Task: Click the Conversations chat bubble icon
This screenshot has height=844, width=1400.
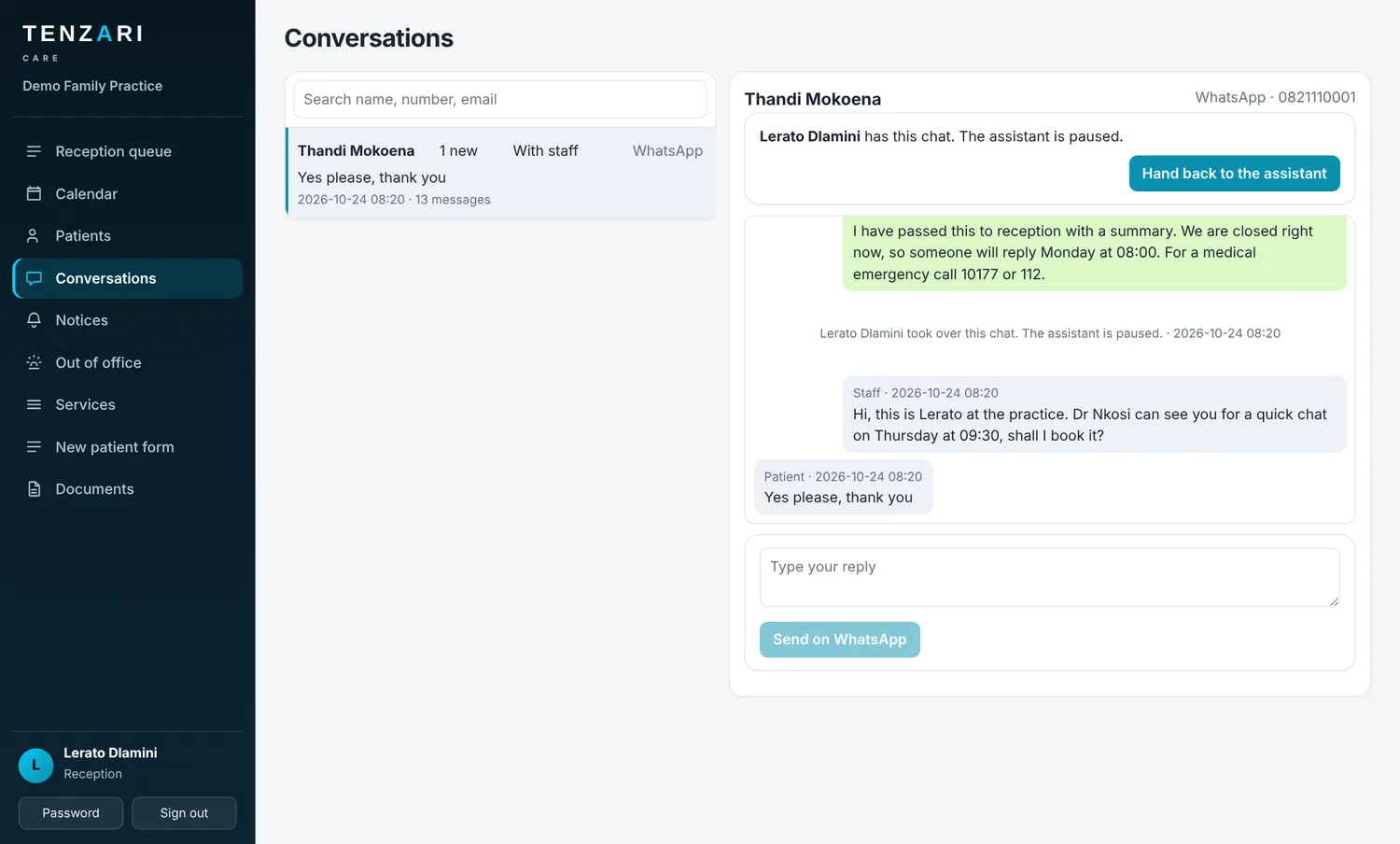Action: click(x=34, y=278)
